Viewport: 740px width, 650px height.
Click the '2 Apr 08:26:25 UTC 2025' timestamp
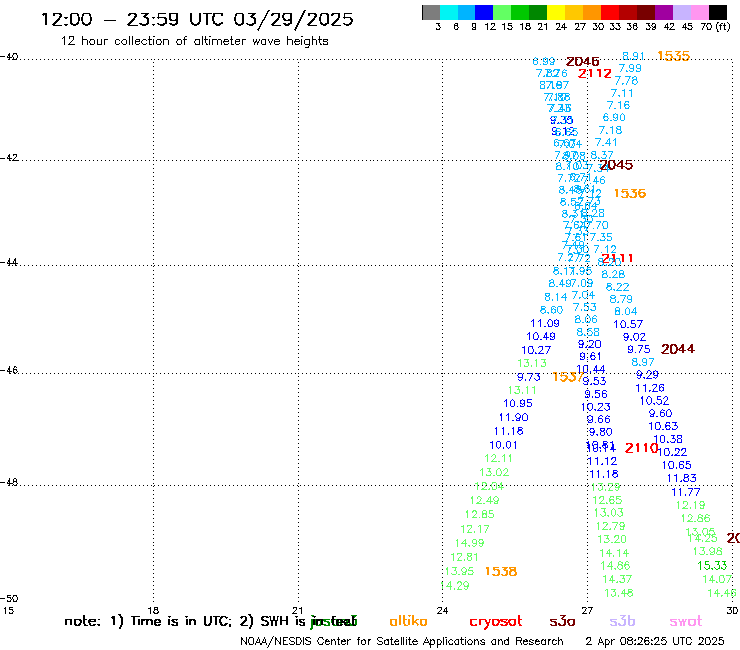pyautogui.click(x=655, y=642)
